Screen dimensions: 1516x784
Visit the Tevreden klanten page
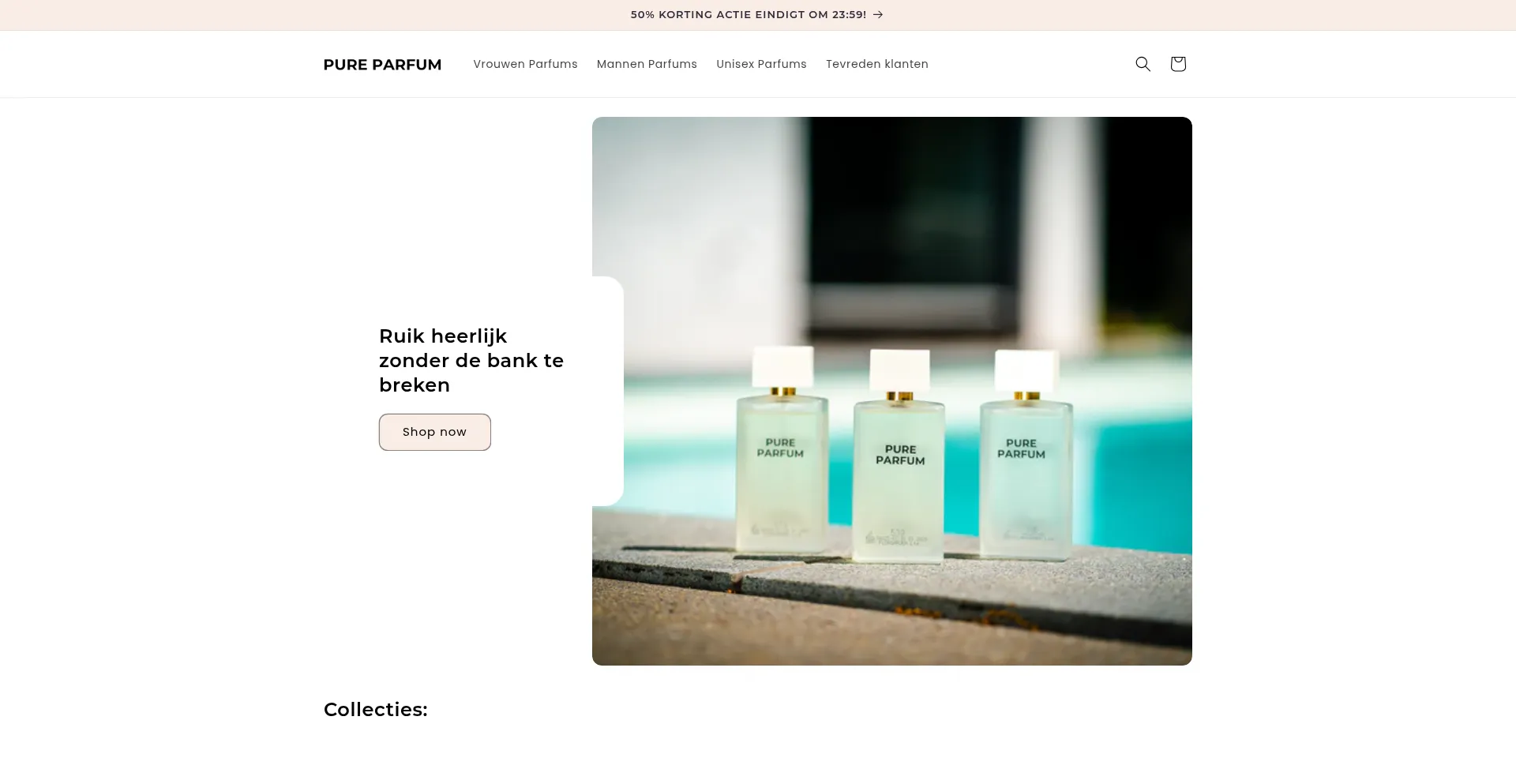(x=877, y=64)
